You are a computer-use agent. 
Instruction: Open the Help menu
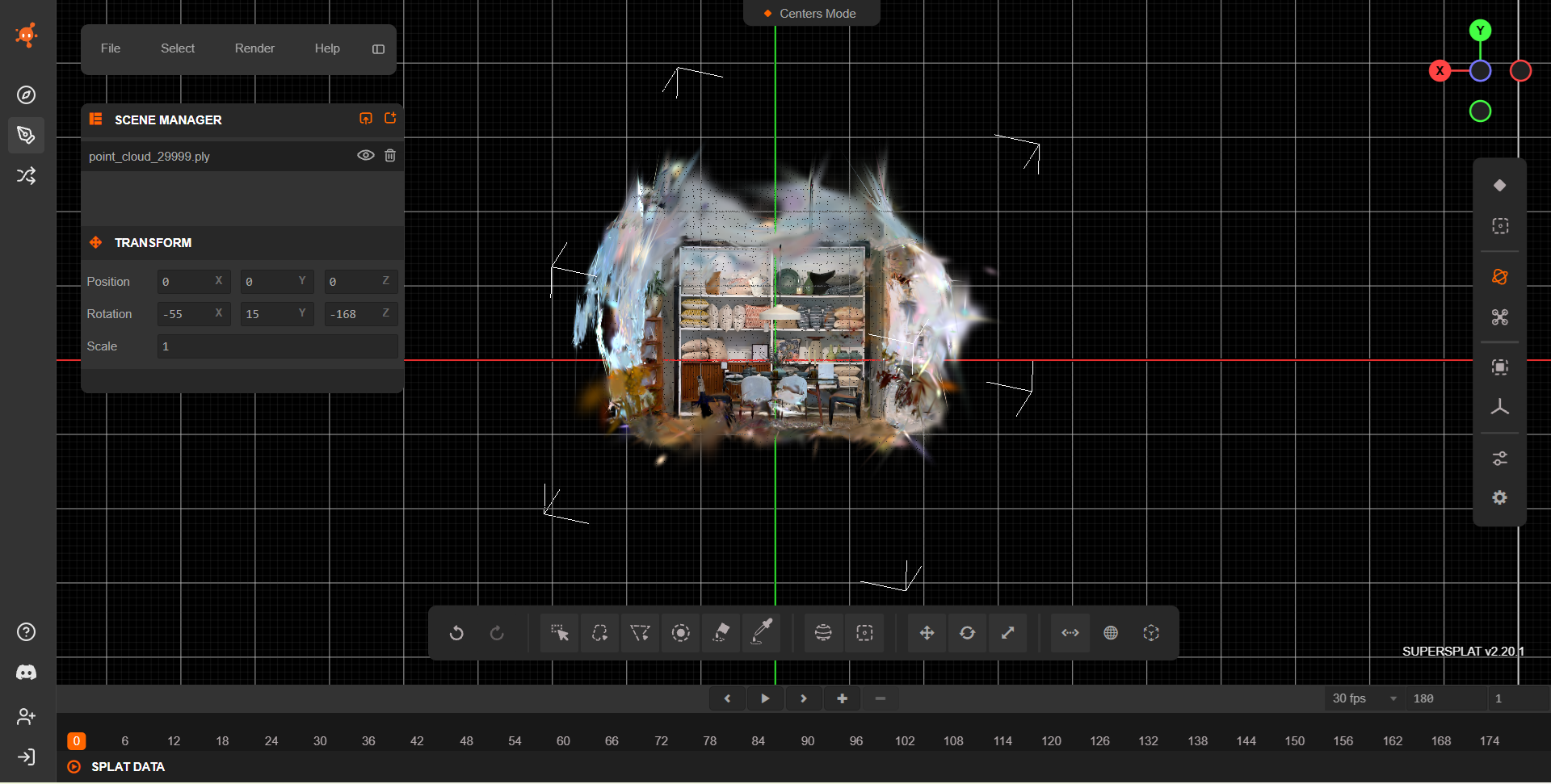[x=327, y=48]
